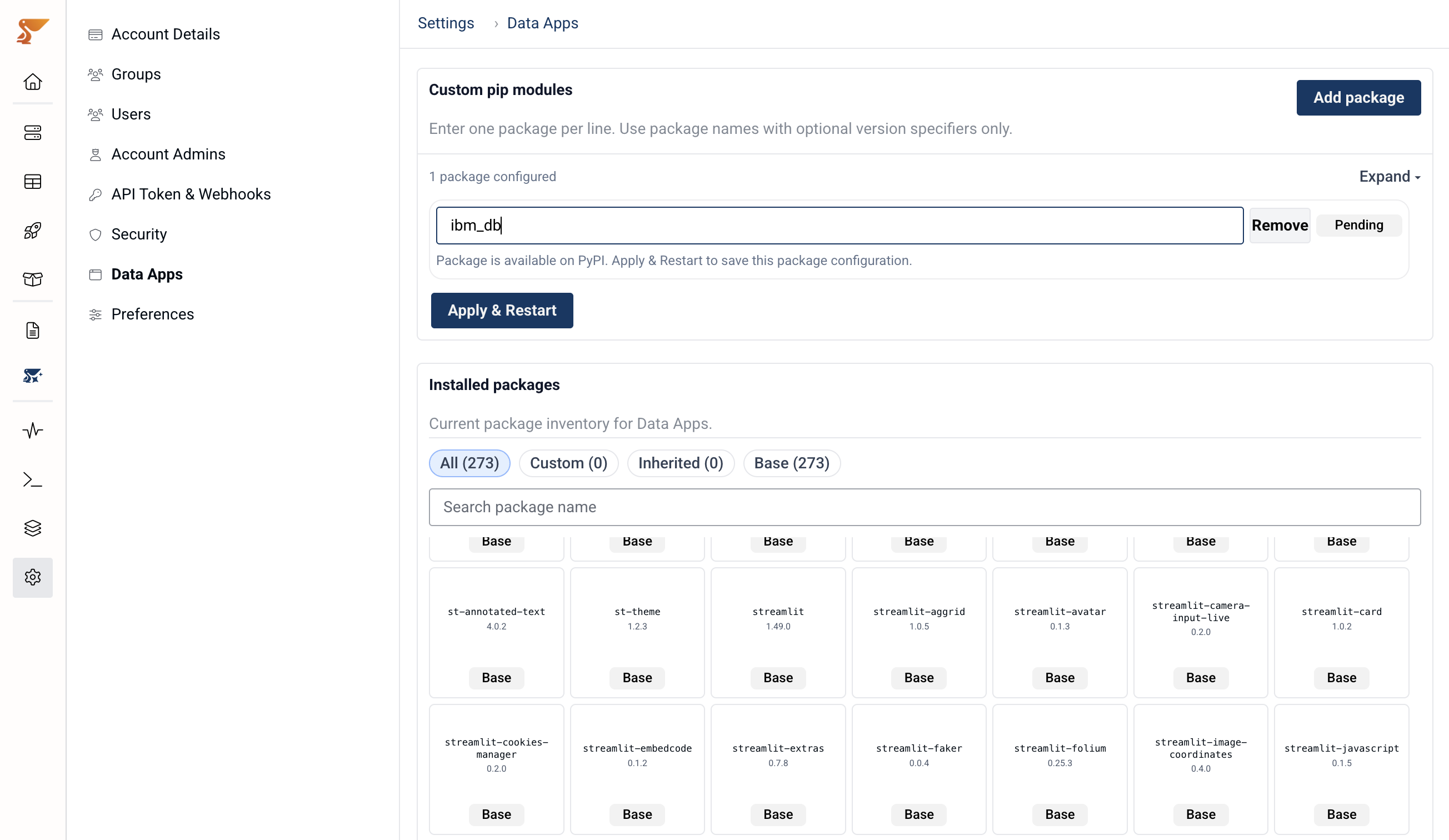
Task: Click the sliders icon beside Preferences
Action: tap(96, 314)
